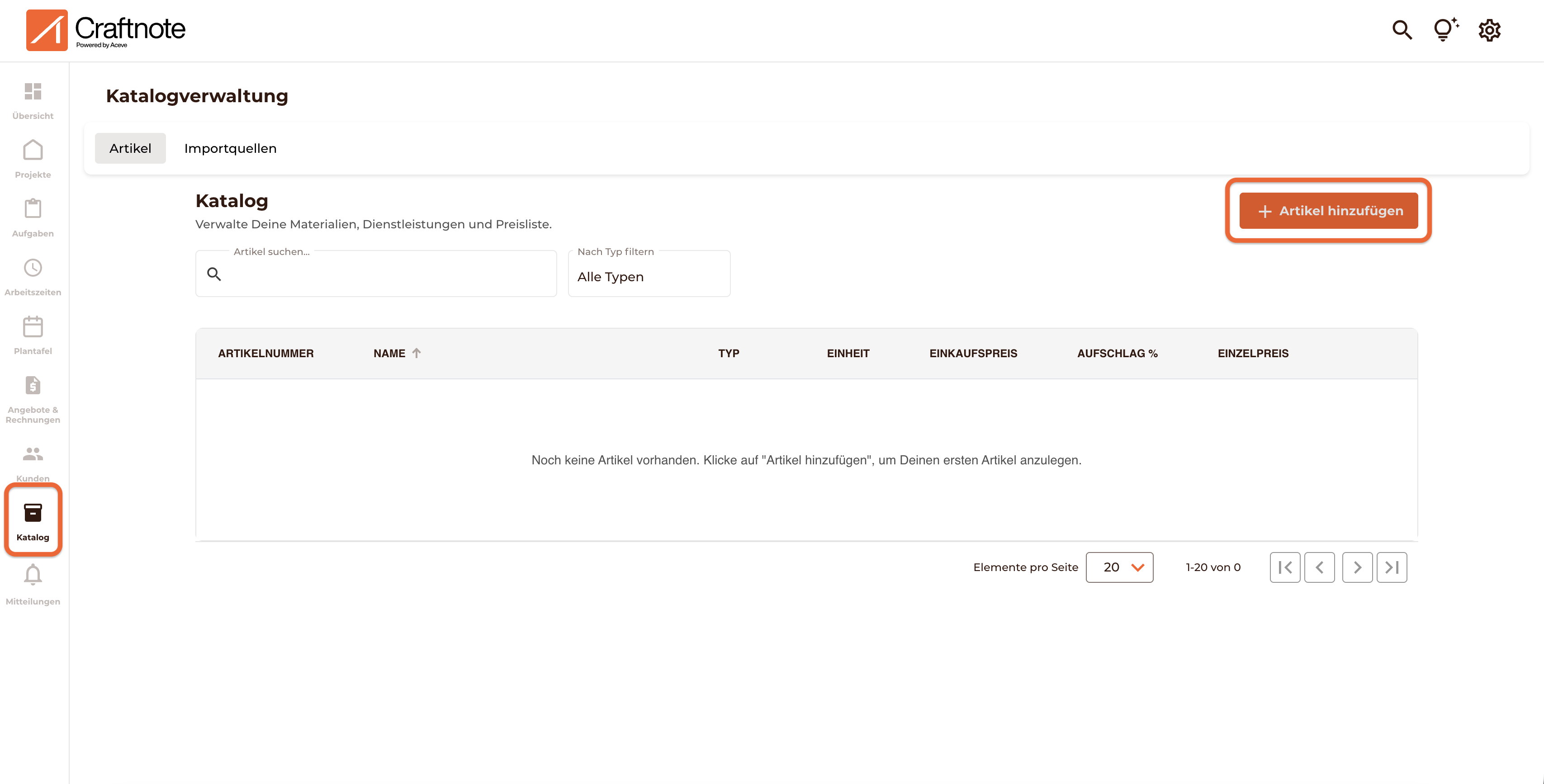
Task: Expand the Alle Typen filter dropdown
Action: tap(649, 277)
